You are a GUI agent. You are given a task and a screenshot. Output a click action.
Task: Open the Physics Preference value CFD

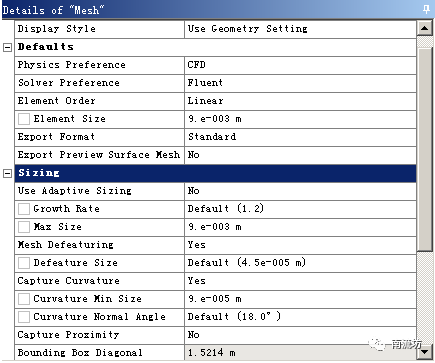tap(300, 65)
